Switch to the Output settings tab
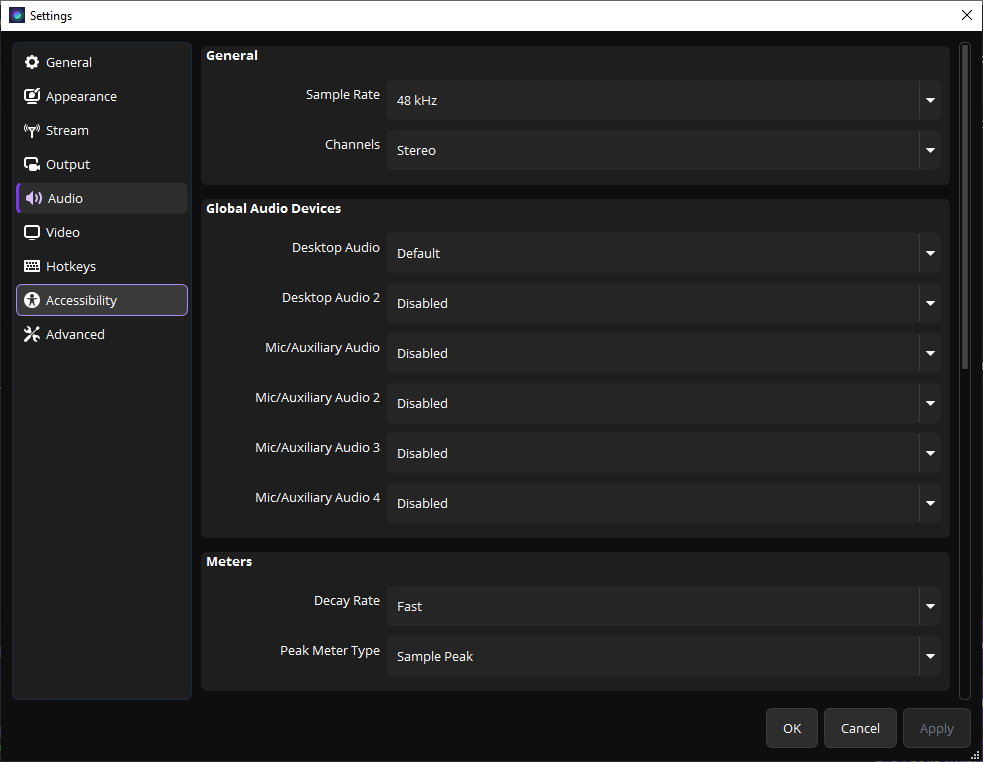Image resolution: width=983 pixels, height=762 pixels. (x=102, y=164)
